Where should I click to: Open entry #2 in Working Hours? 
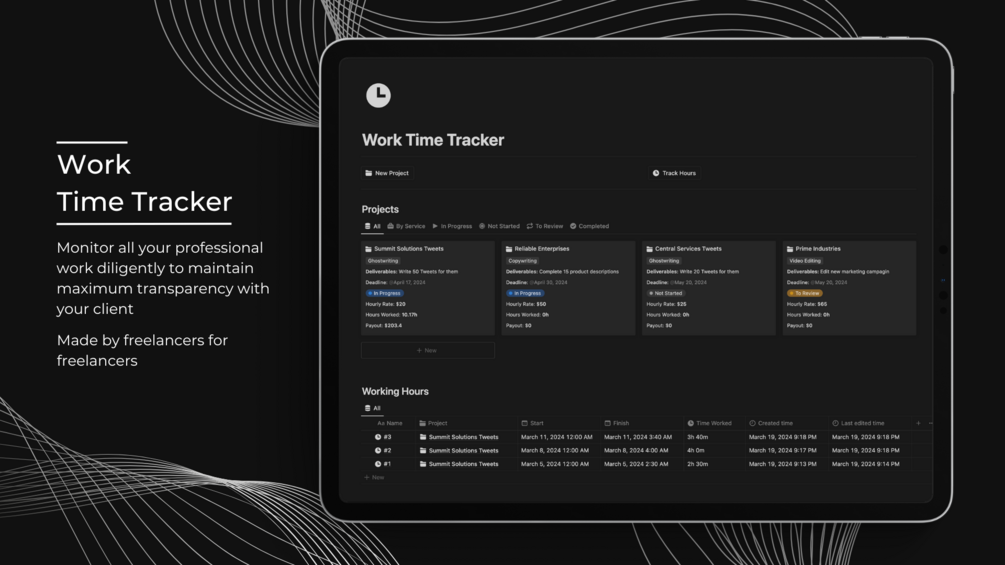[x=387, y=450]
